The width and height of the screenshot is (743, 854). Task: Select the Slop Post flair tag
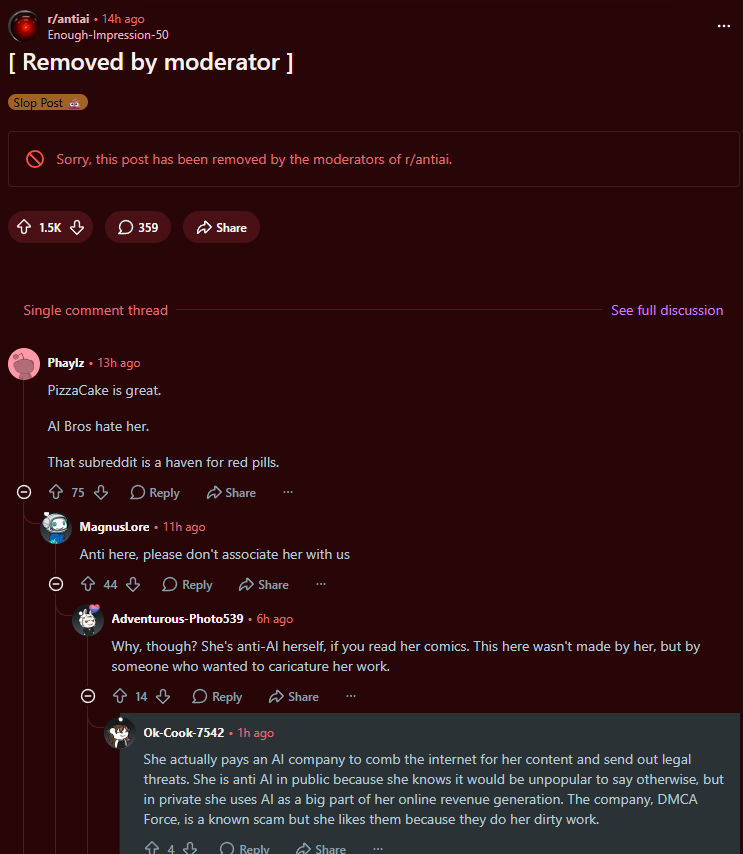point(48,102)
